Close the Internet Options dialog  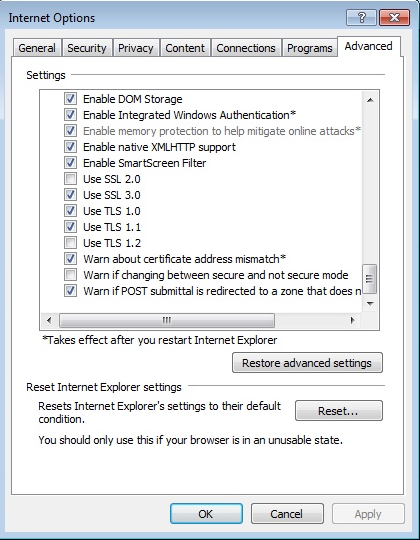click(394, 18)
